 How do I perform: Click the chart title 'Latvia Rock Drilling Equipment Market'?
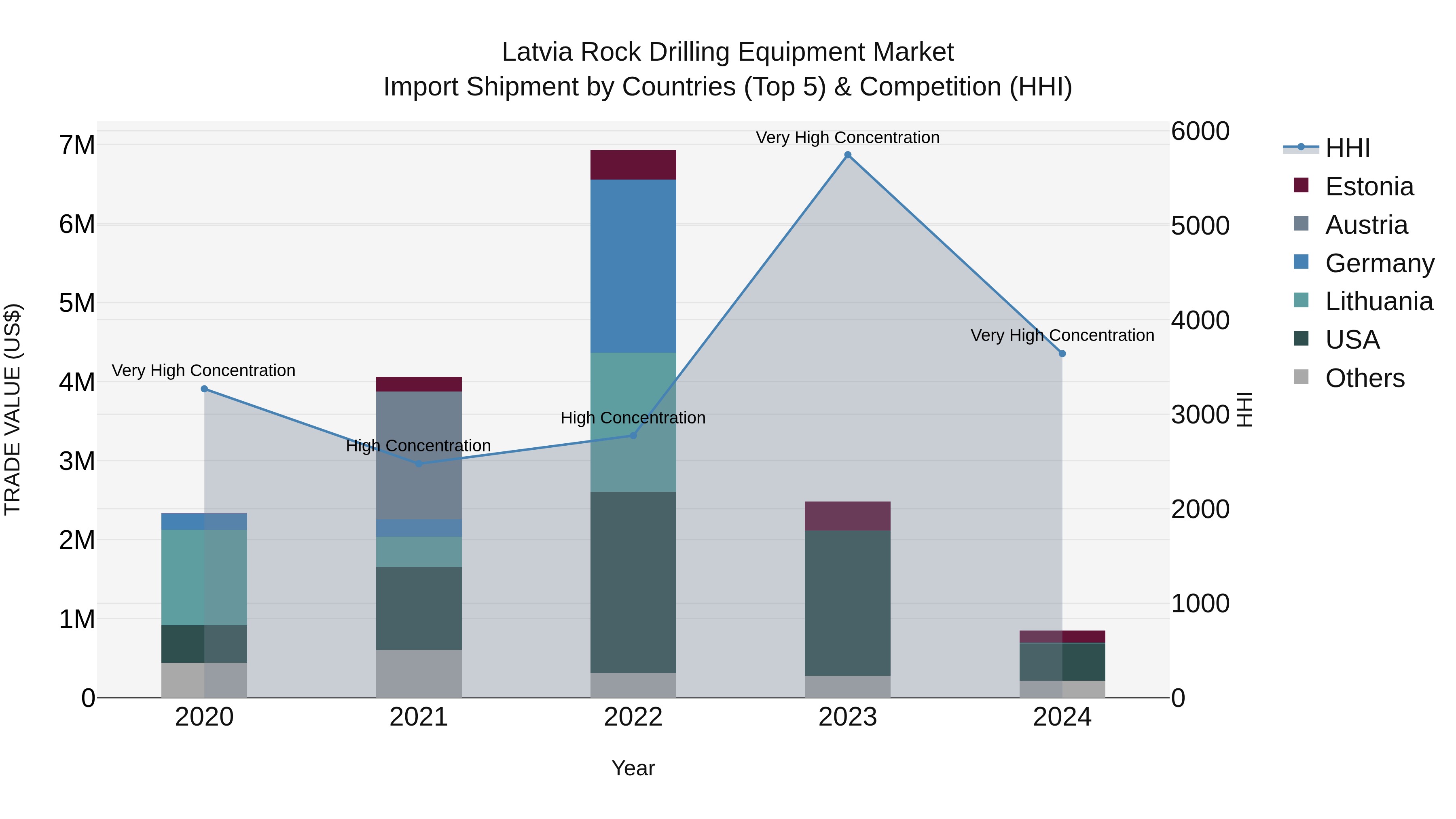(x=728, y=52)
